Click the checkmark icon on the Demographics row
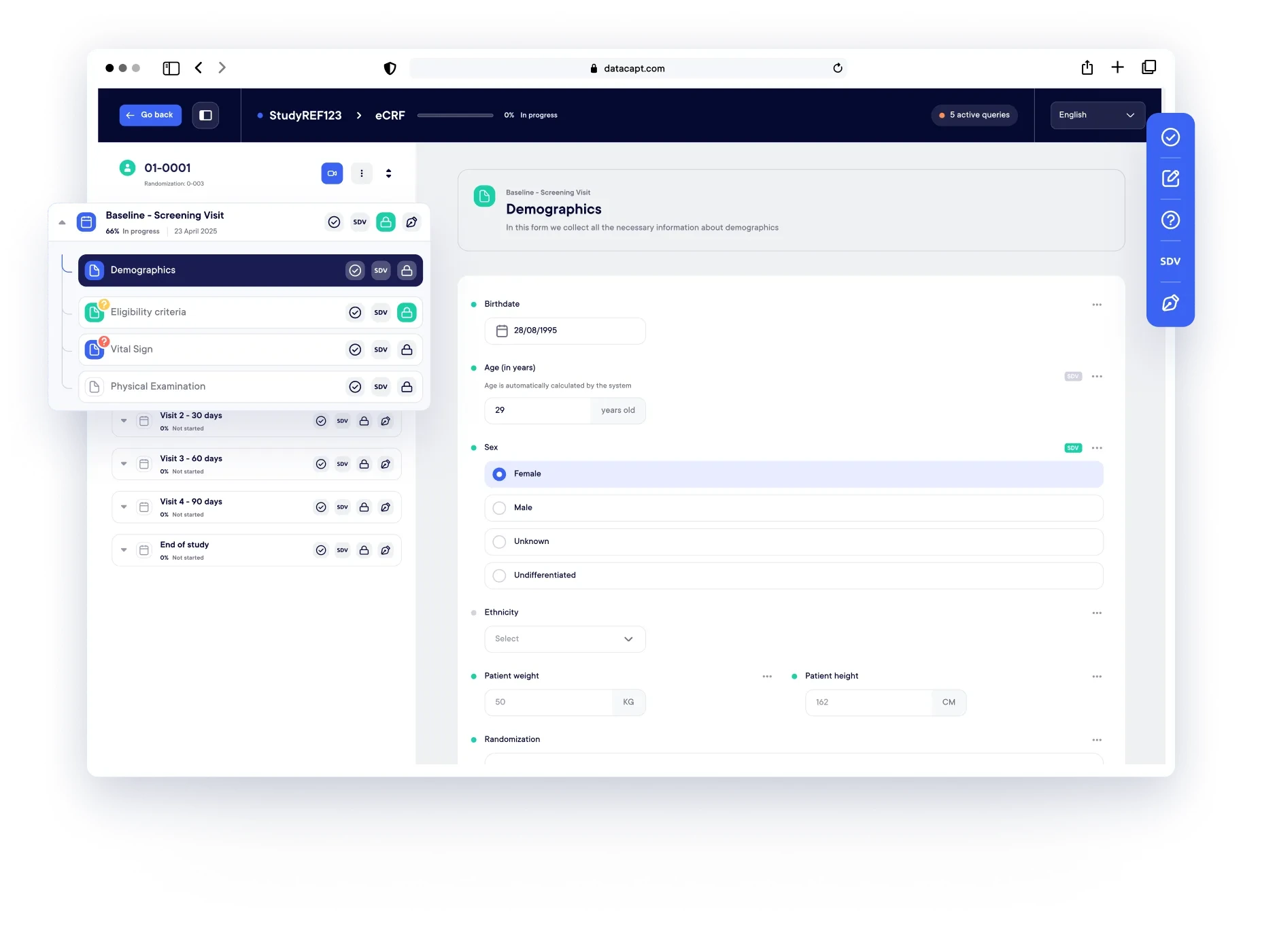This screenshot has width=1277, height=952. click(355, 271)
